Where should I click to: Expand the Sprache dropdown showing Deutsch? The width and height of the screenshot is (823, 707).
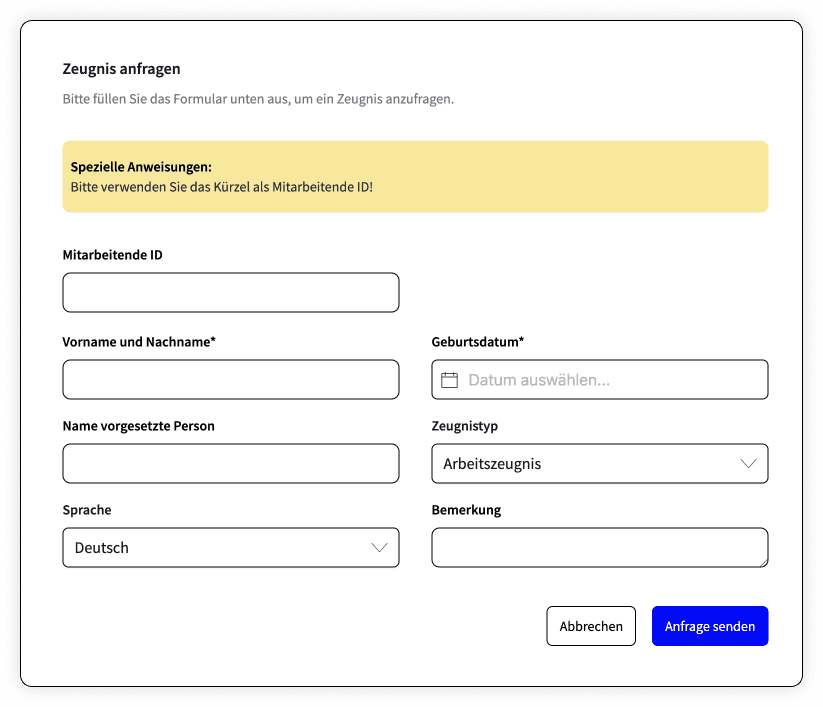[231, 547]
